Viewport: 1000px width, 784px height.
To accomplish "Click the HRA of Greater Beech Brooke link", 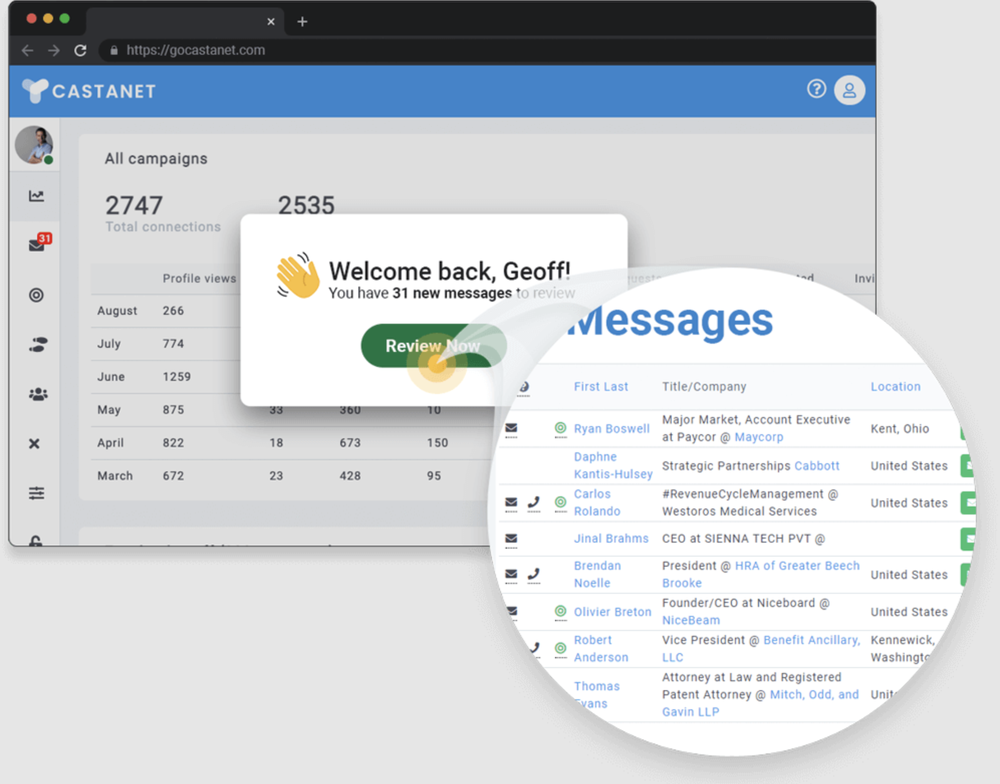I will tap(761, 574).
